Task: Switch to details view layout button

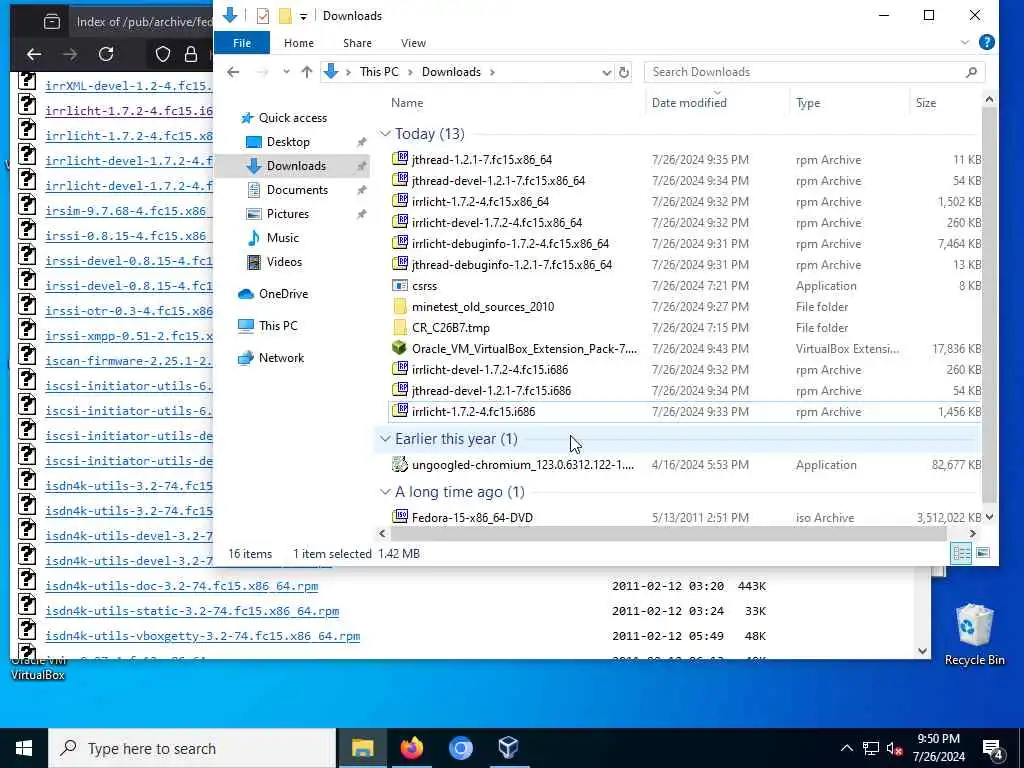Action: 961,553
